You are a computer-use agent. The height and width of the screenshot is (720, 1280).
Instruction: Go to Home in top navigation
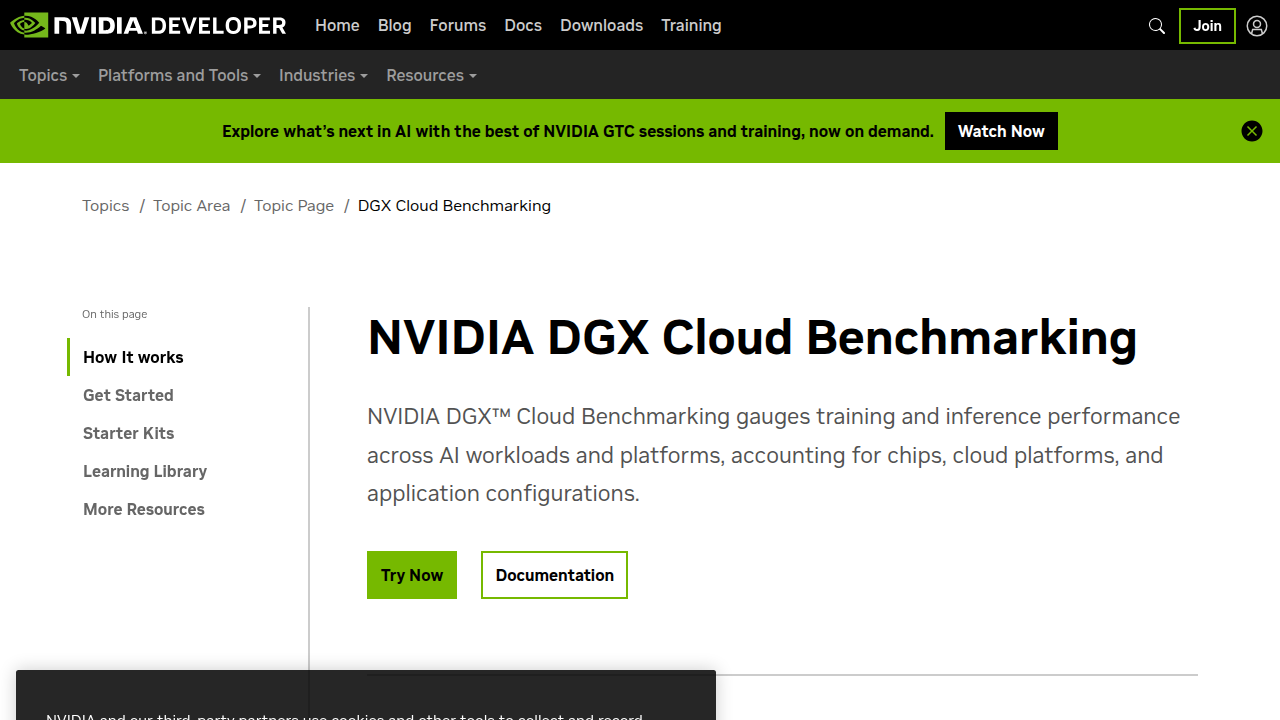337,25
